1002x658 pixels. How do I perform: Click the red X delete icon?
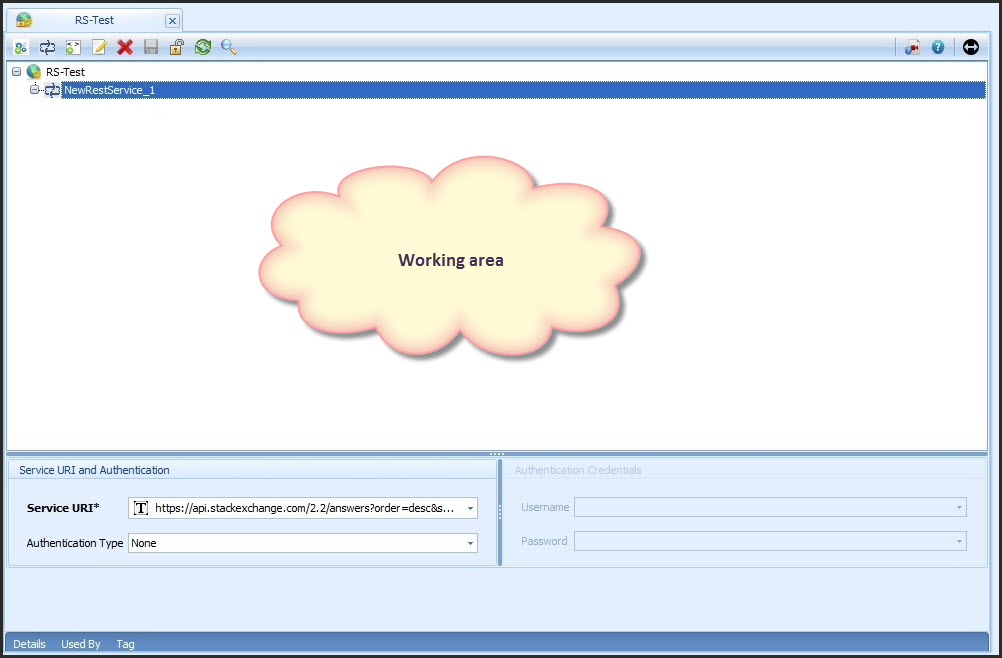125,47
